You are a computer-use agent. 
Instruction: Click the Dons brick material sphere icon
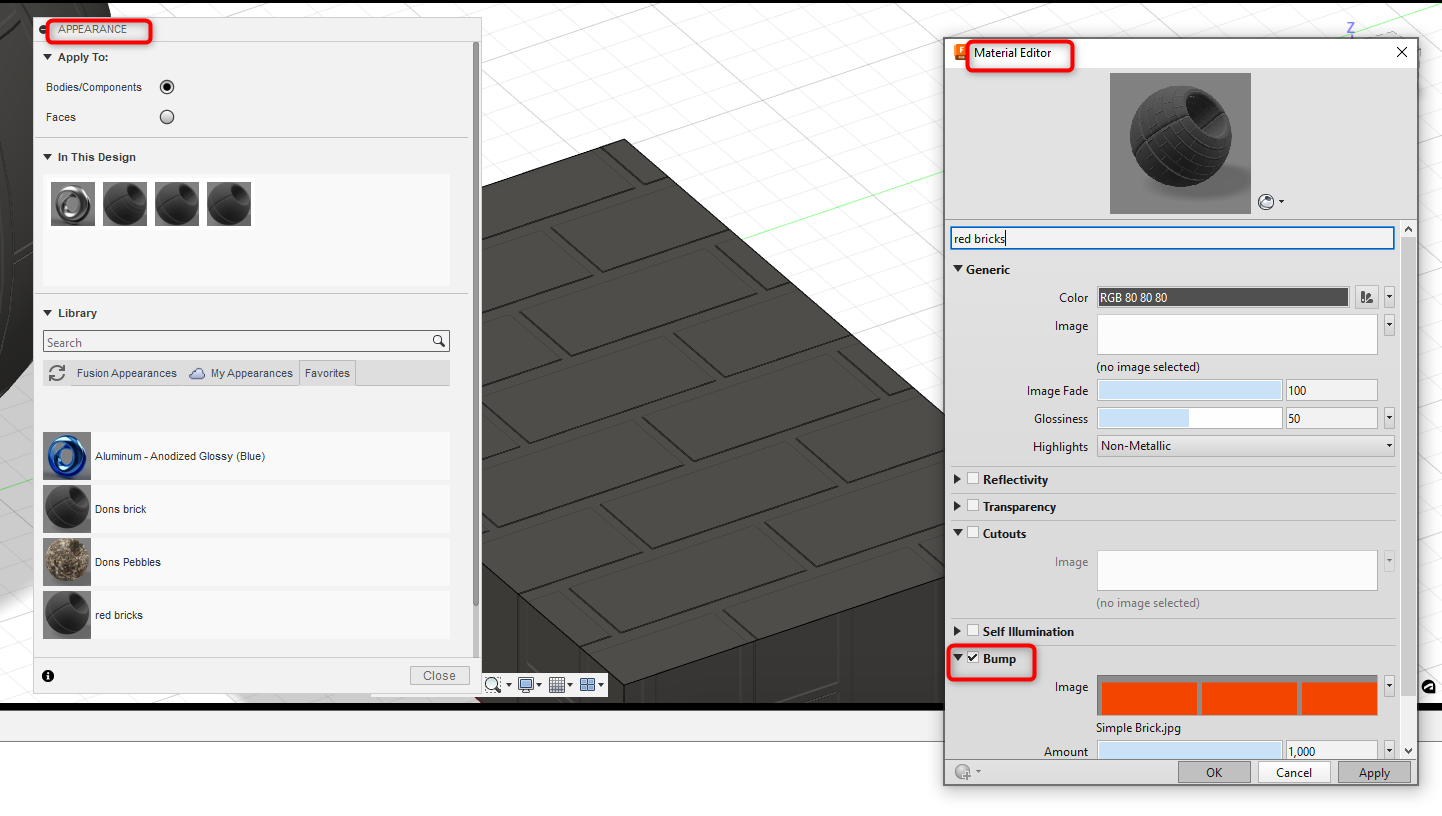66,508
